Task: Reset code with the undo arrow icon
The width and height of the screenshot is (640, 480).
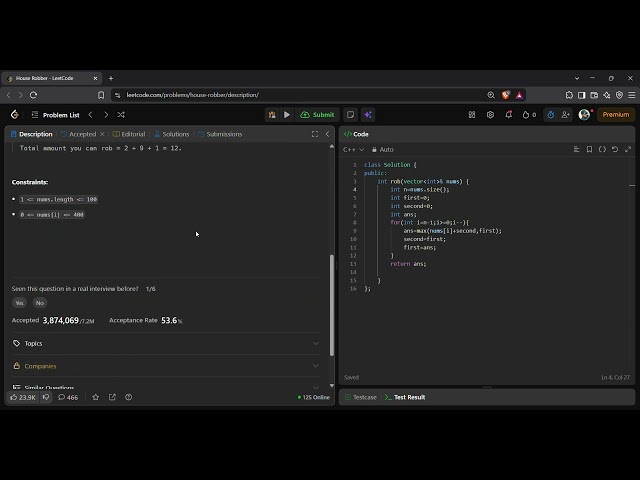Action: 615,149
